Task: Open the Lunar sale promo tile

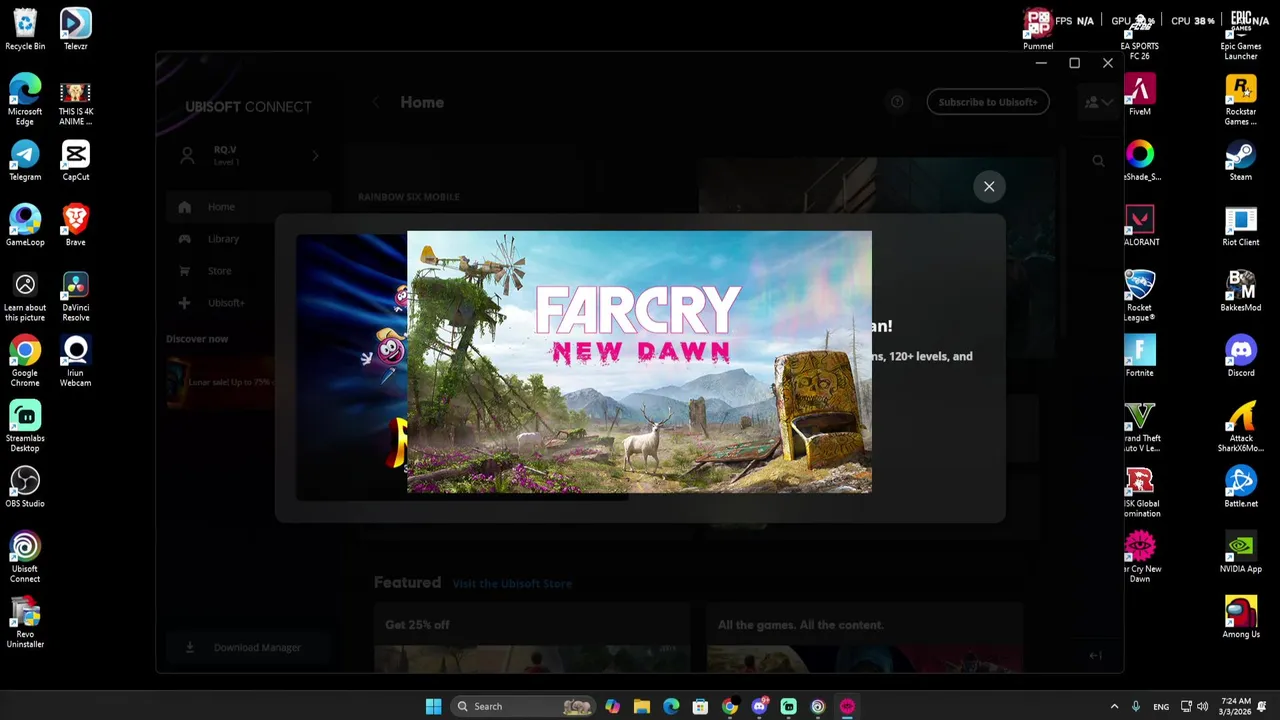Action: tap(220, 383)
